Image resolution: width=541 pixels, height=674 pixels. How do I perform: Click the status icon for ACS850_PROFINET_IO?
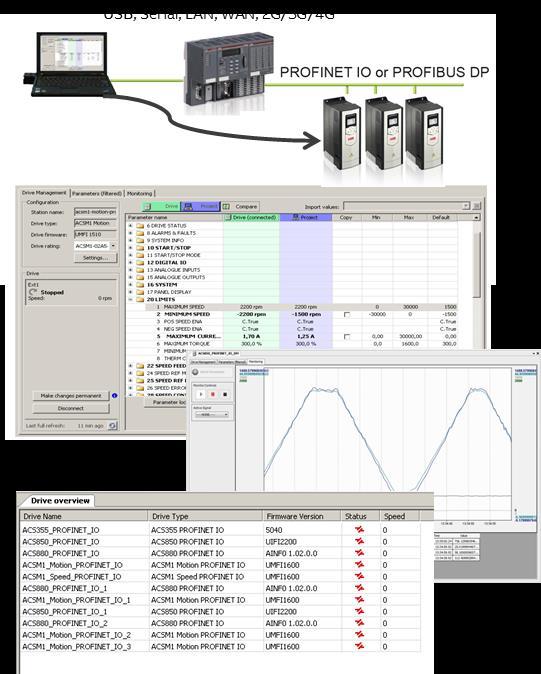tap(359, 541)
